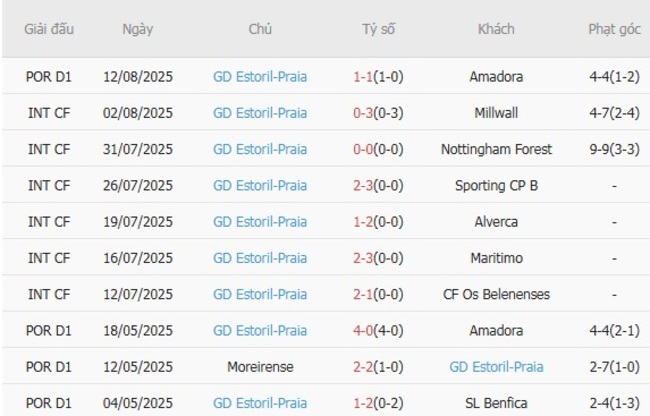Select Sporting CP B in away column

click(x=496, y=185)
